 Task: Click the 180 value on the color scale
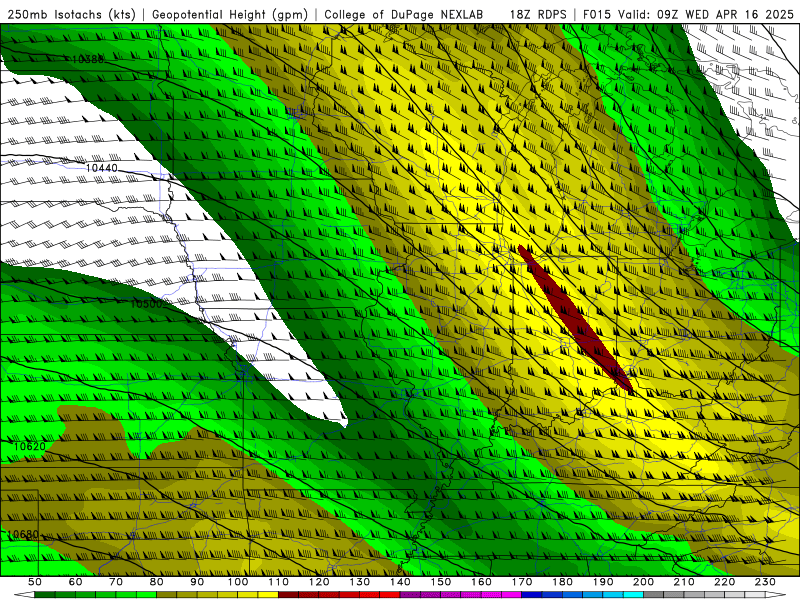pos(562,582)
